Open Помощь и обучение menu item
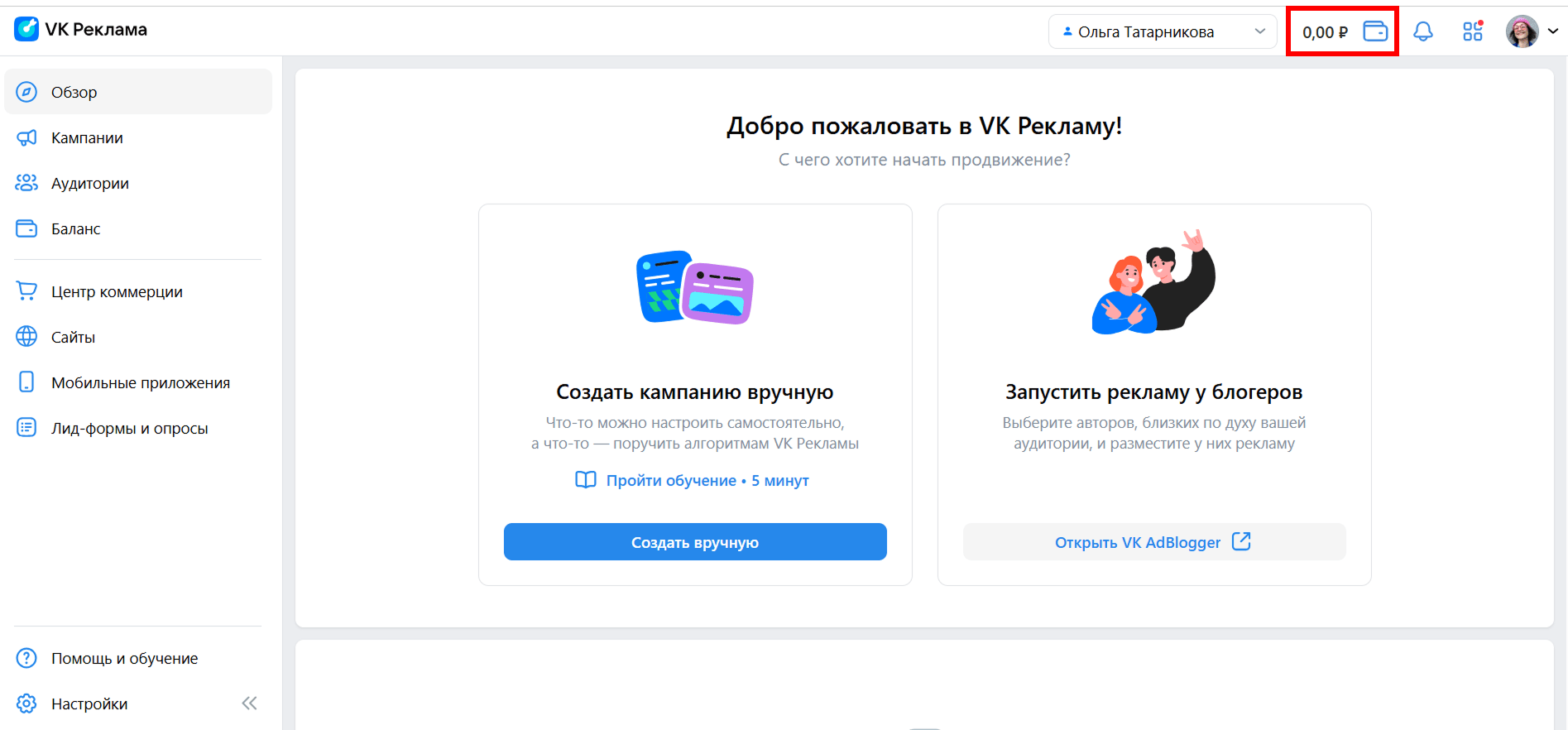 point(138,658)
